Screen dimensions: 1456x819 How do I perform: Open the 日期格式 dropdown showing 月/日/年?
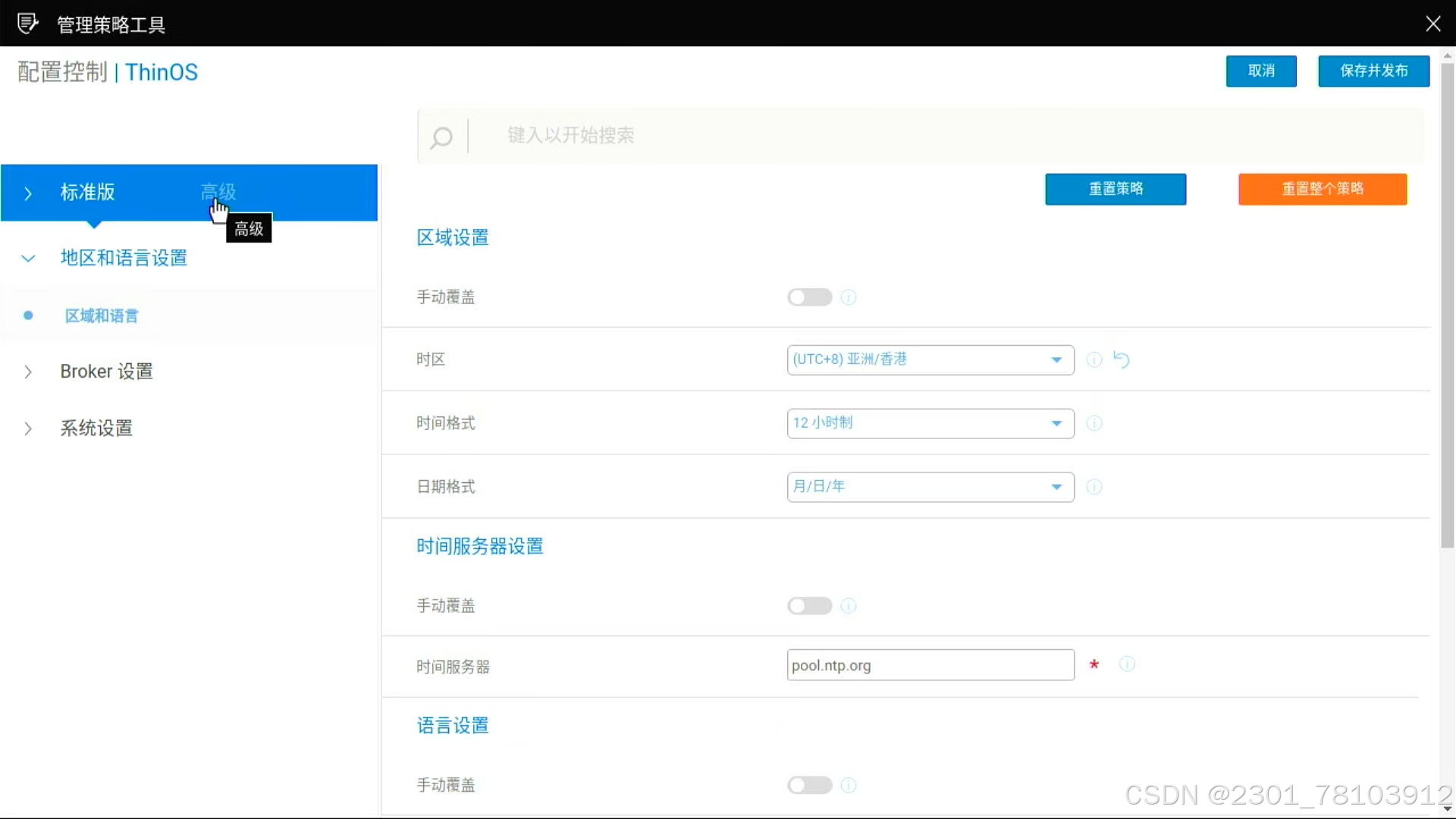pos(930,487)
